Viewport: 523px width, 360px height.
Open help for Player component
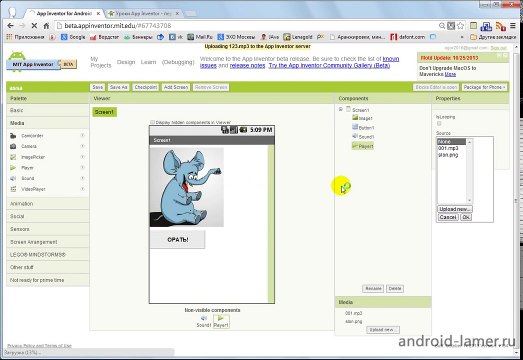point(82,167)
